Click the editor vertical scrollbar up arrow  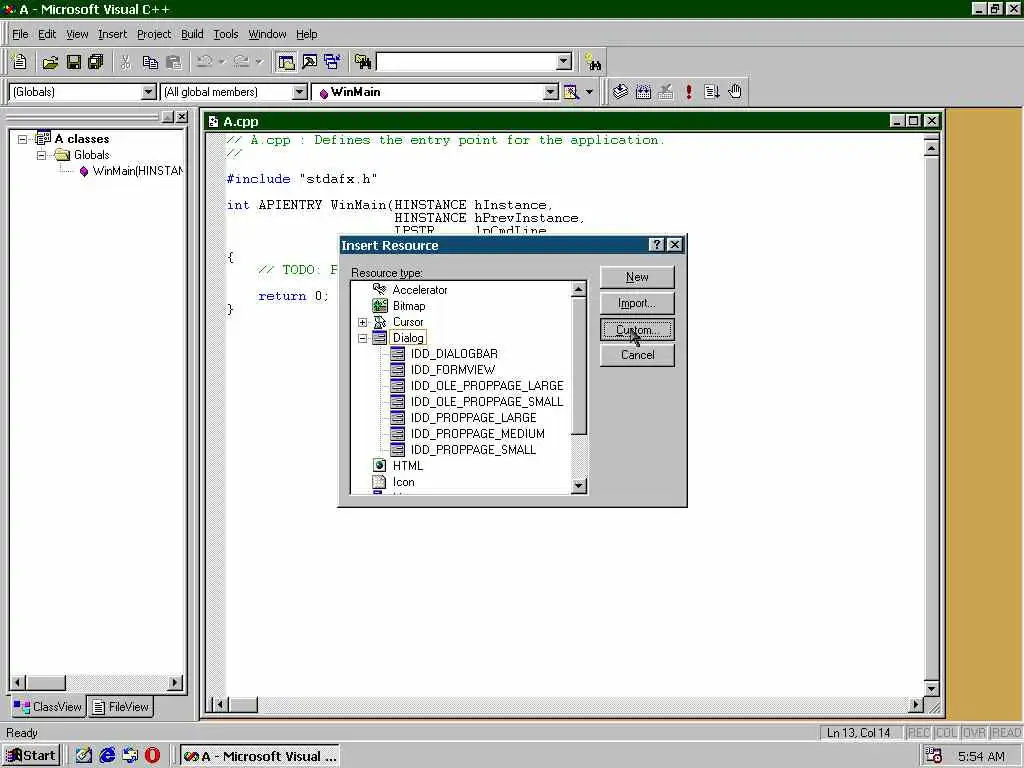[x=931, y=148]
